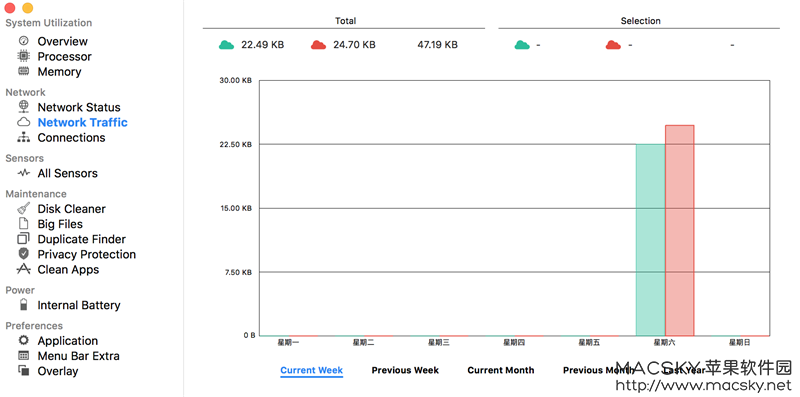The image size is (800, 397).
Task: Switch to the Current Month tab
Action: (x=501, y=370)
